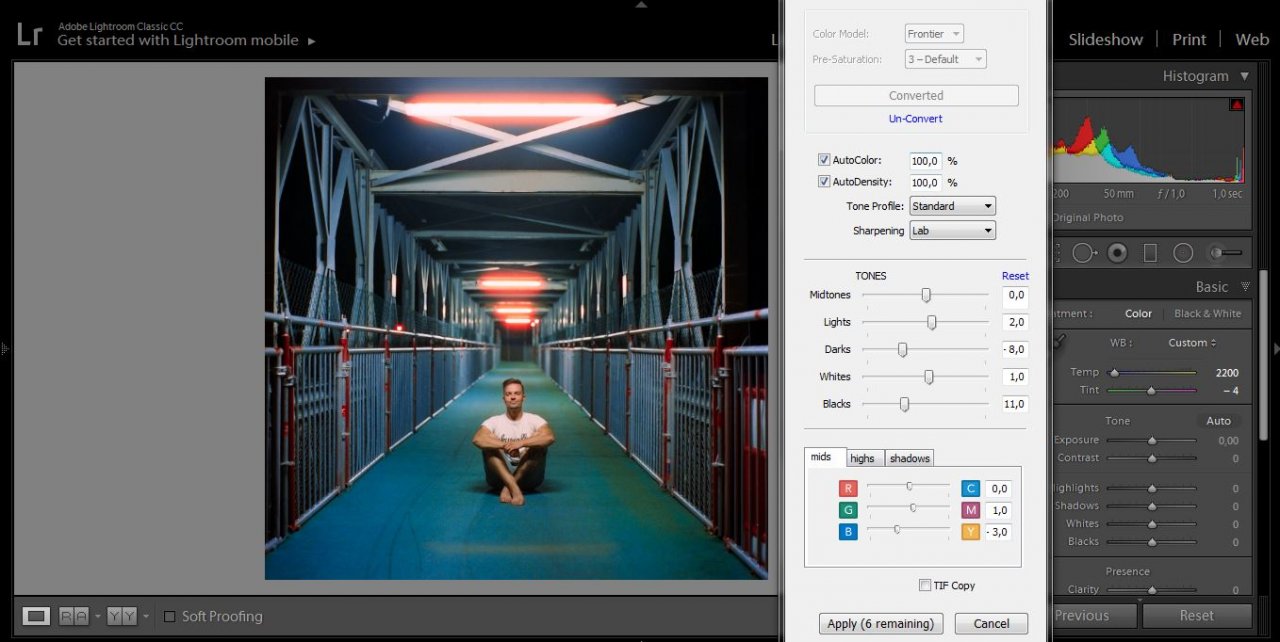Viewport: 1280px width, 642px height.
Task: Click the Exposure slider handle
Action: tap(1152, 440)
